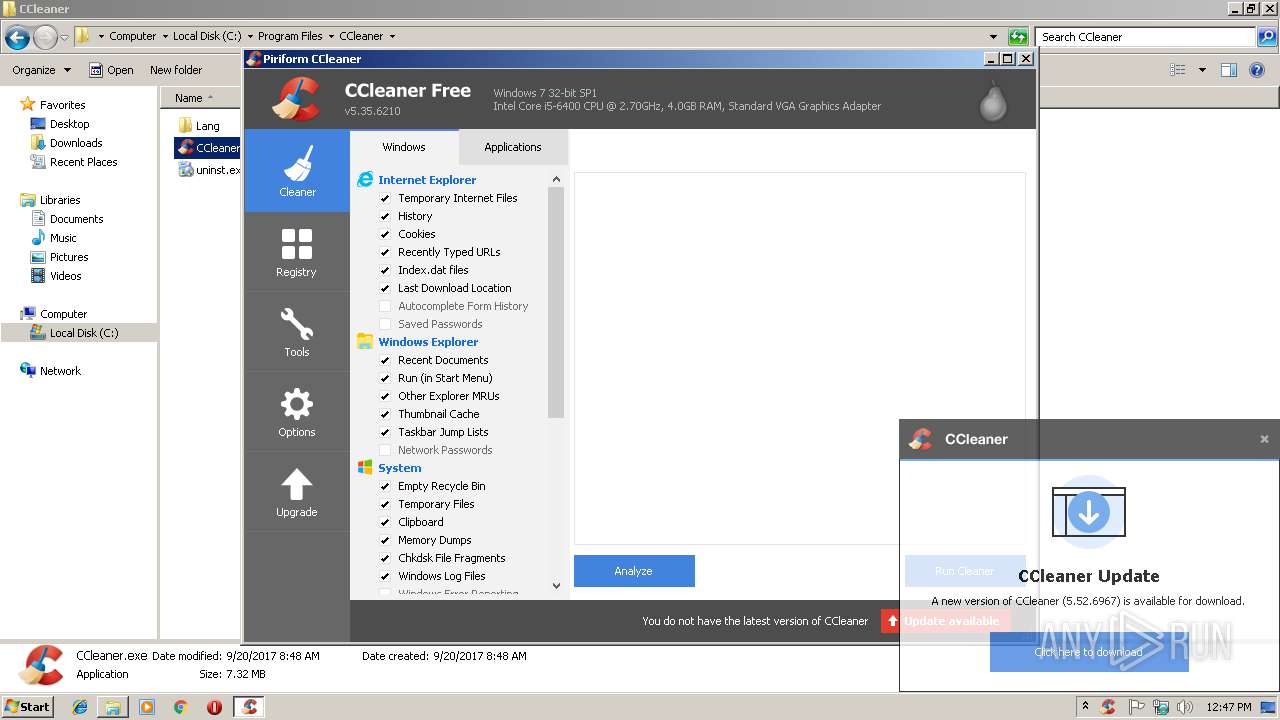Select the uninst.exe file in Explorer
Screen dimensions: 1280x720
[208, 170]
